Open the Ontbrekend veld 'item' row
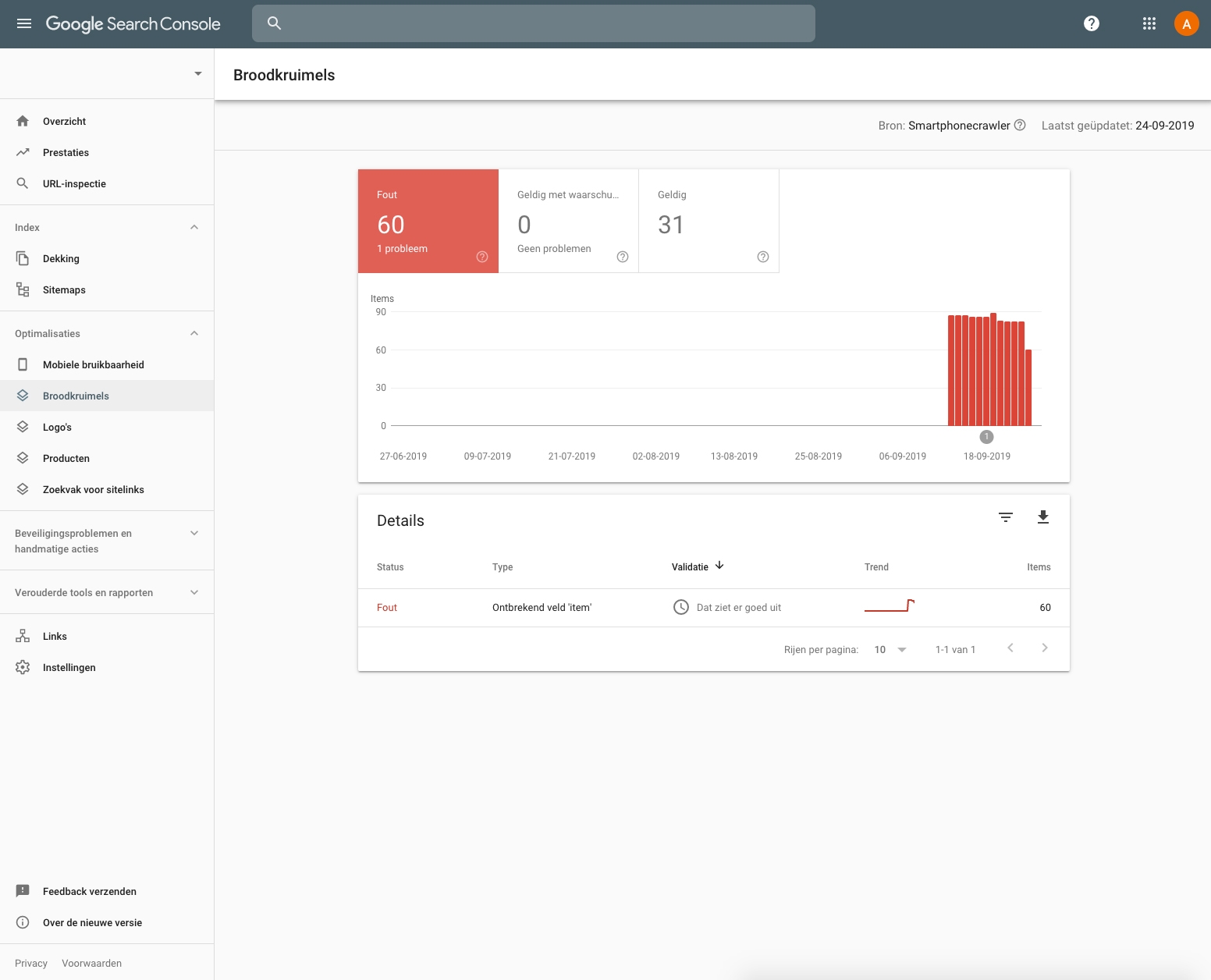This screenshot has height=980, width=1211. [714, 607]
